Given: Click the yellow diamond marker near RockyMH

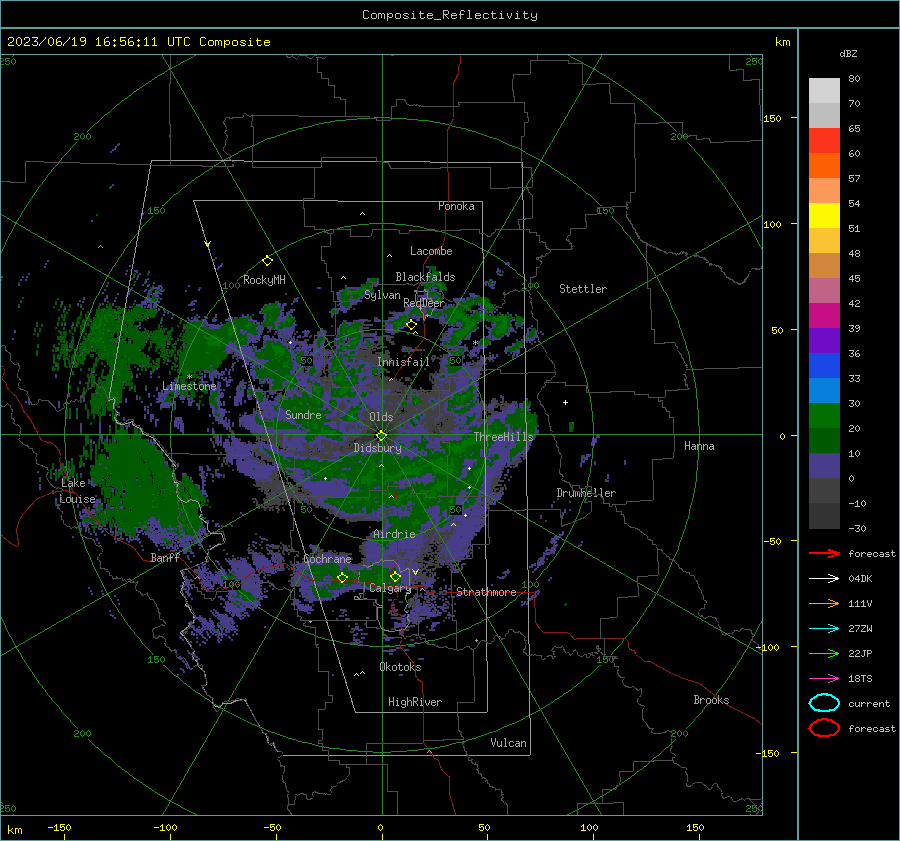Looking at the screenshot, I should (x=267, y=261).
